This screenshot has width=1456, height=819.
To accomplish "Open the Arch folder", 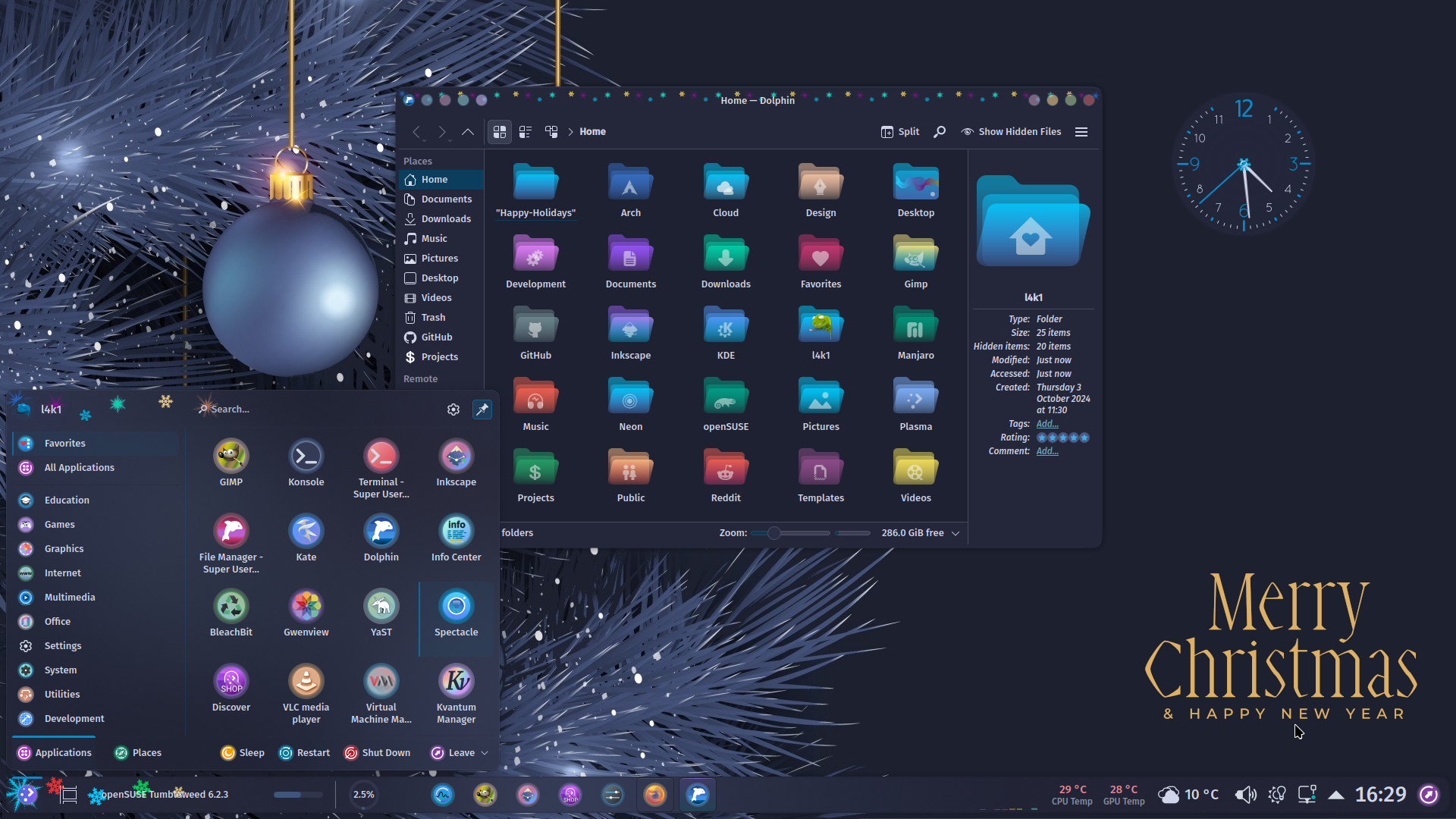I will [630, 191].
